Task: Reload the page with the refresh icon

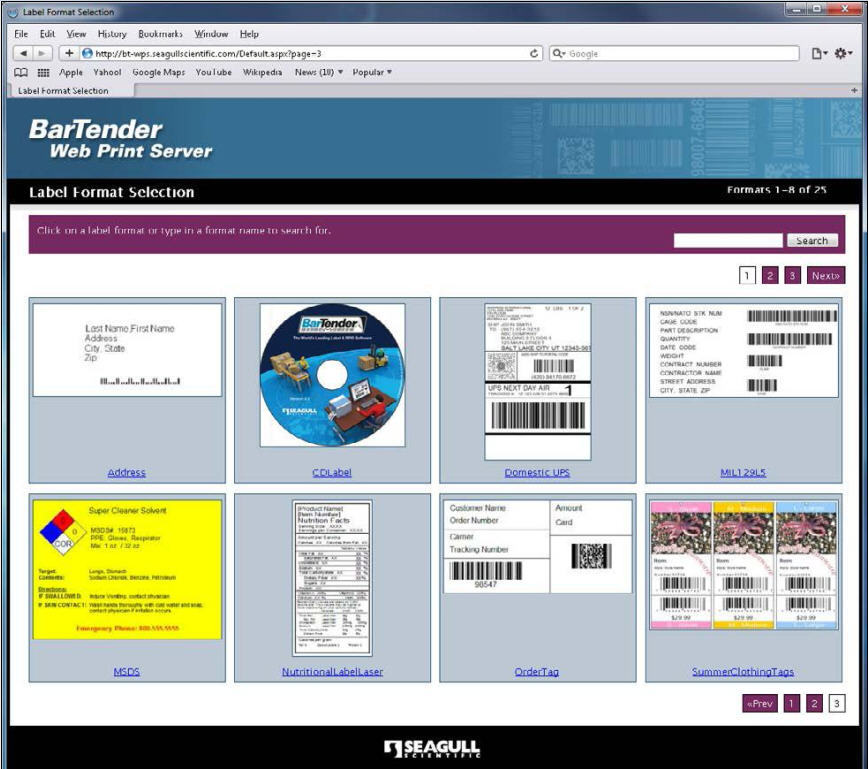Action: pos(535,53)
